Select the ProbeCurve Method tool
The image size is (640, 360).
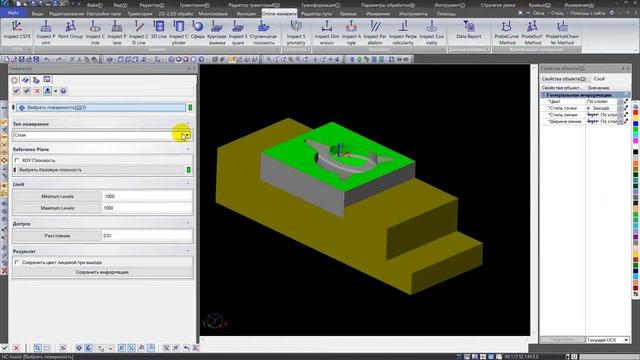click(x=507, y=32)
